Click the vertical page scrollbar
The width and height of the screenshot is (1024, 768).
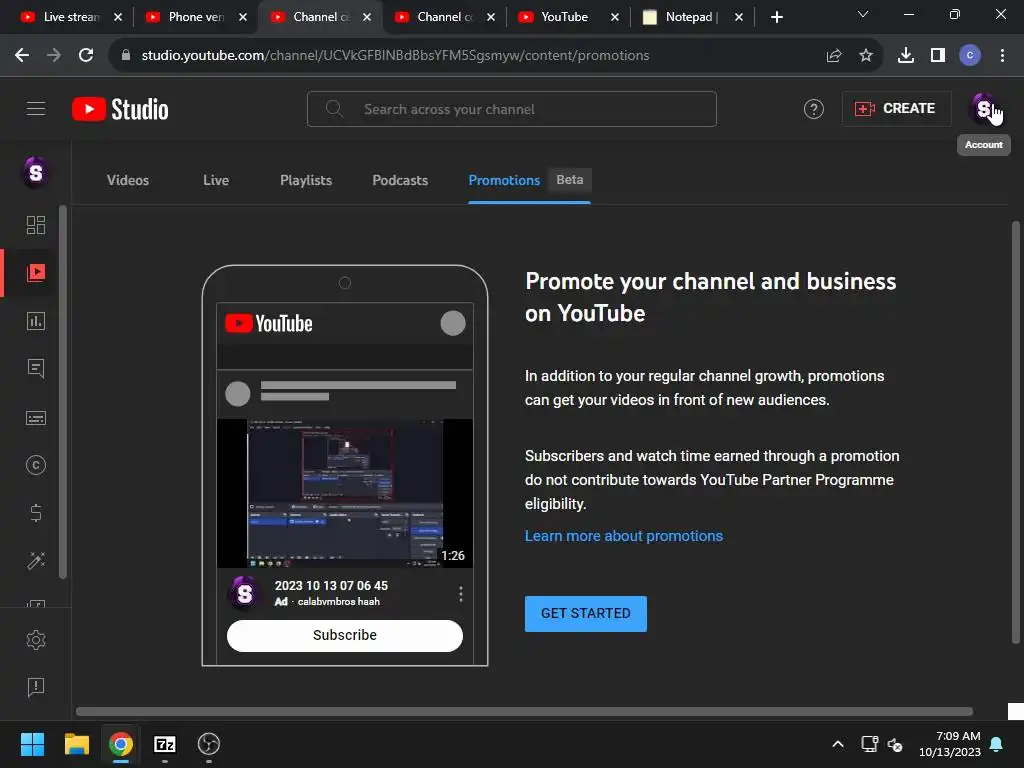[1016, 432]
